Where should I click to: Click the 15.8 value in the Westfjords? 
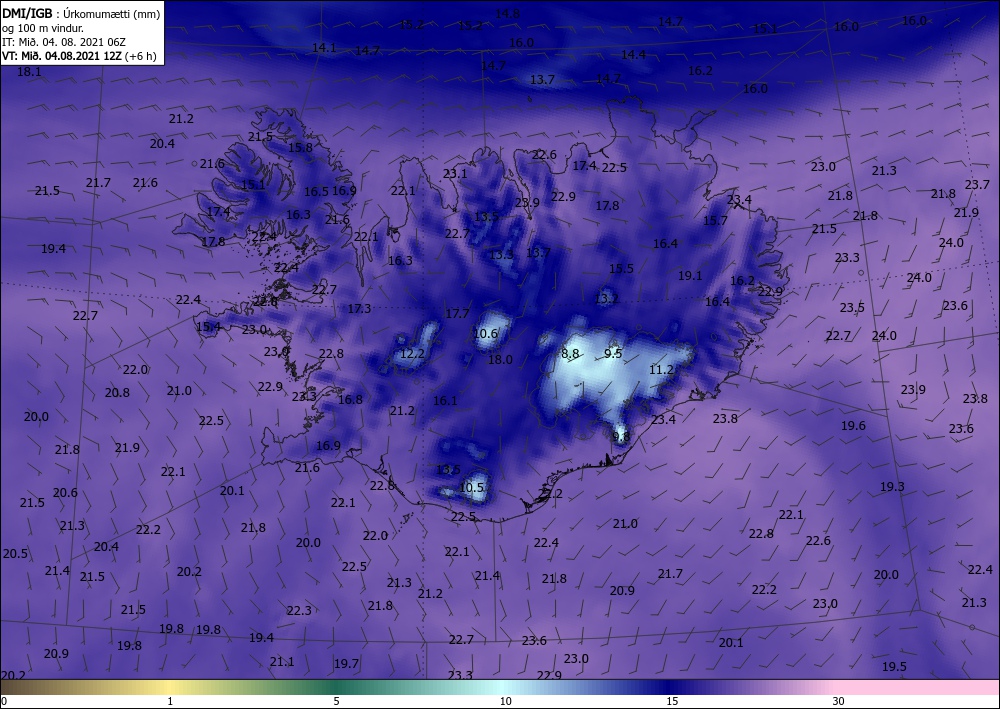tap(300, 147)
